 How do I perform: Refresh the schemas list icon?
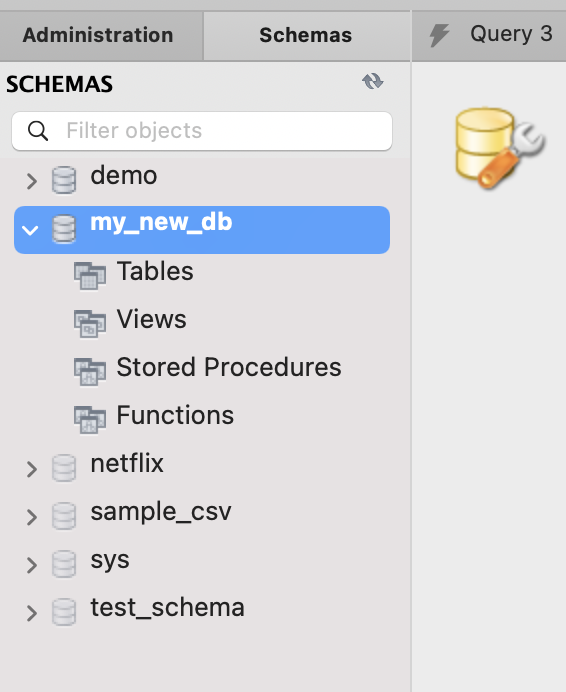pyautogui.click(x=373, y=82)
